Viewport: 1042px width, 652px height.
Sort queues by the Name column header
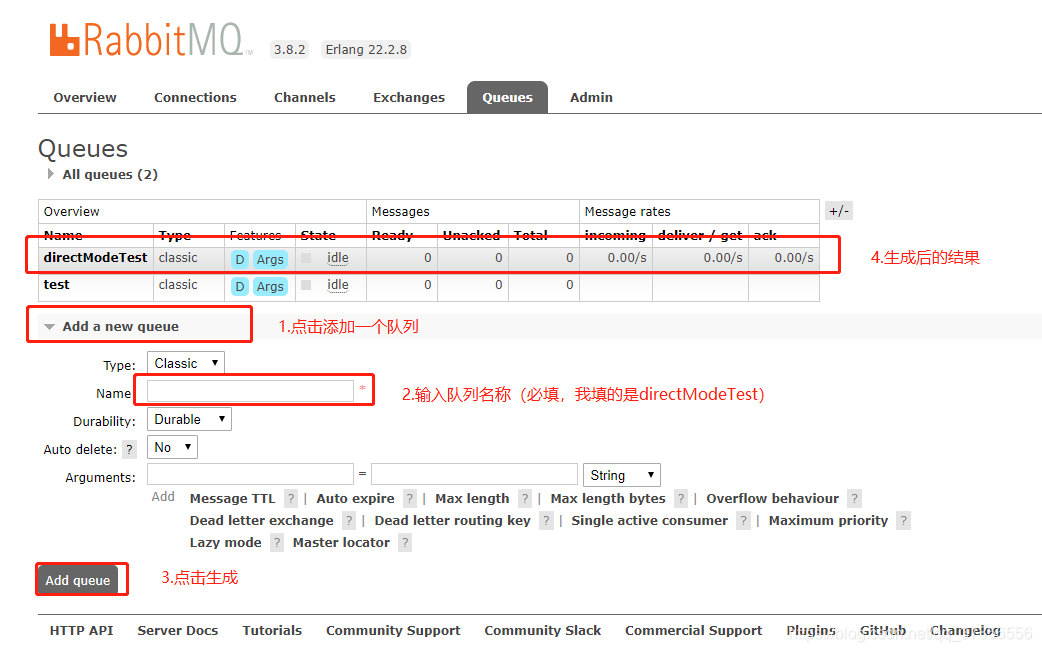63,235
